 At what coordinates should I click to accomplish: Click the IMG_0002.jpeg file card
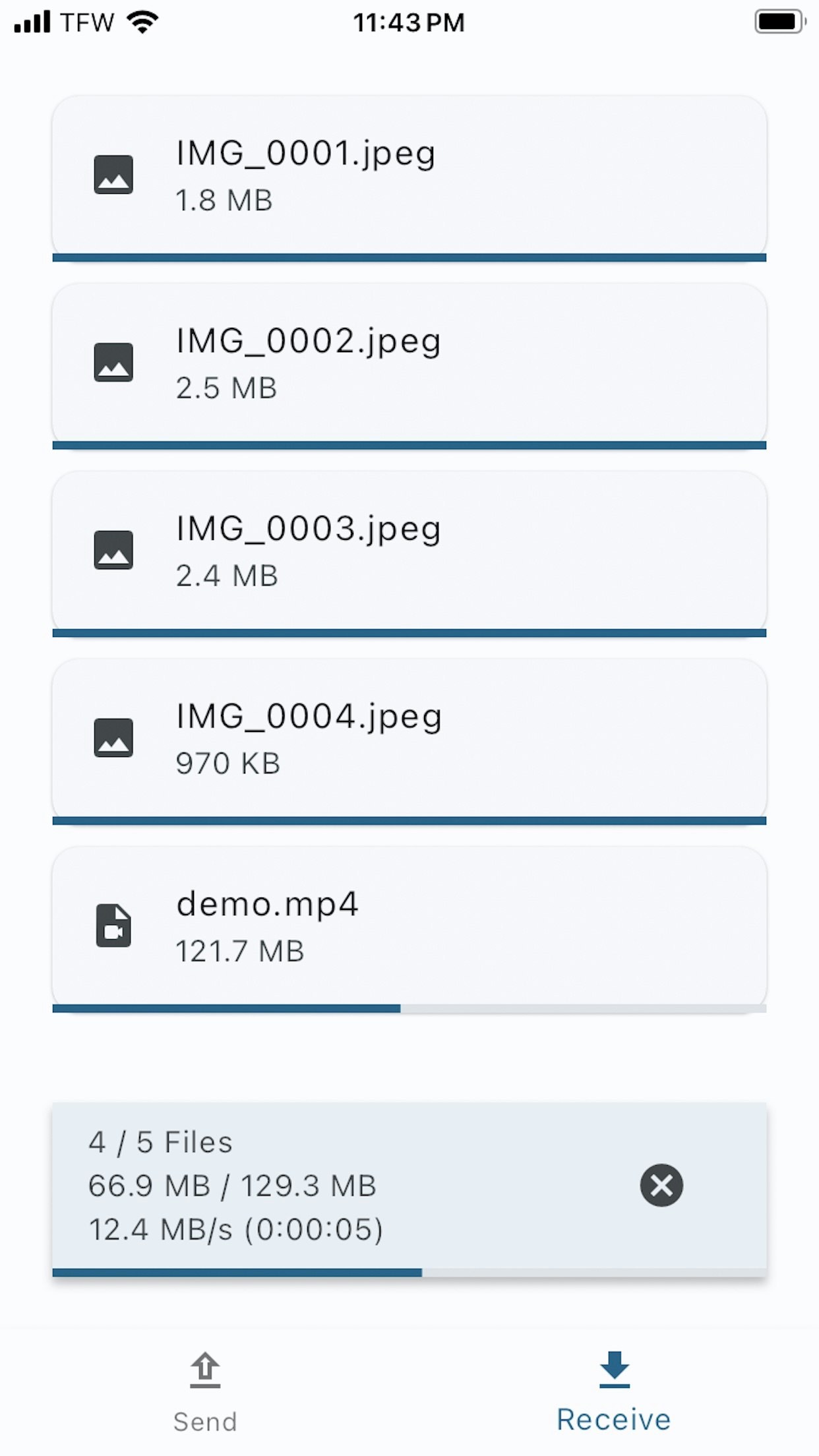[x=409, y=361]
